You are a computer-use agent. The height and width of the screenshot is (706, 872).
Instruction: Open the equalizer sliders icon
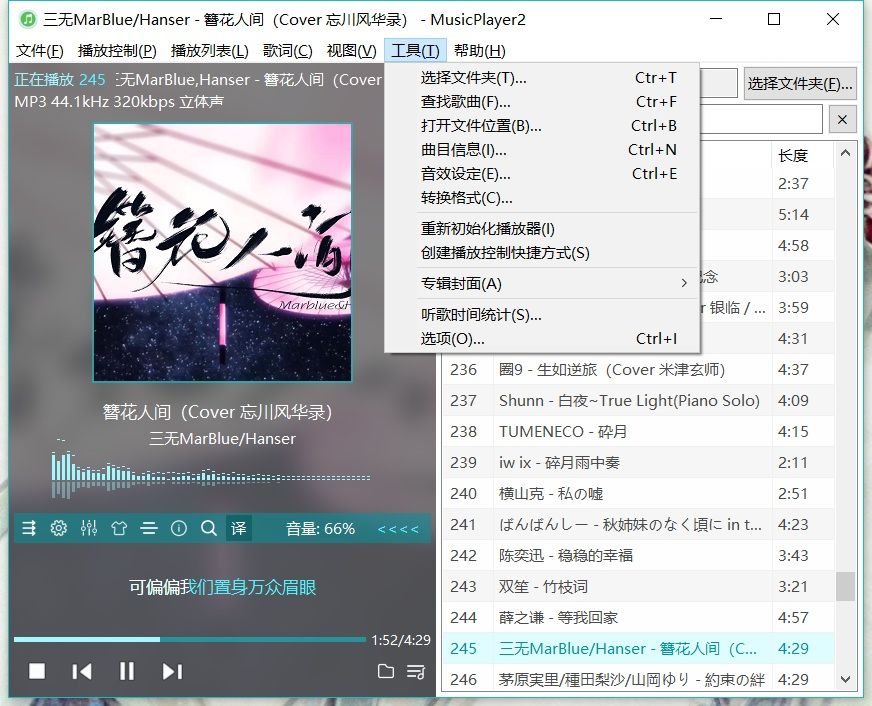89,528
